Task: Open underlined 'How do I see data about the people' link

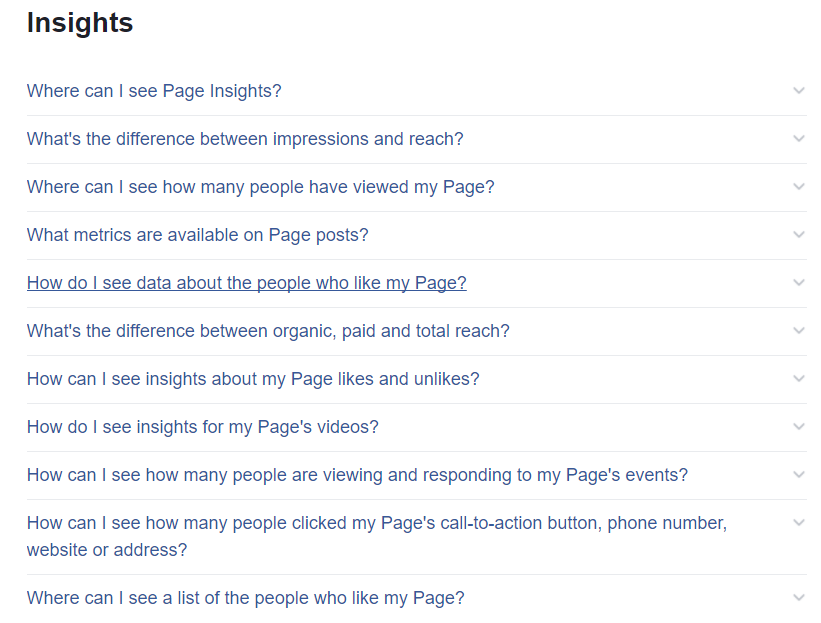Action: [246, 283]
